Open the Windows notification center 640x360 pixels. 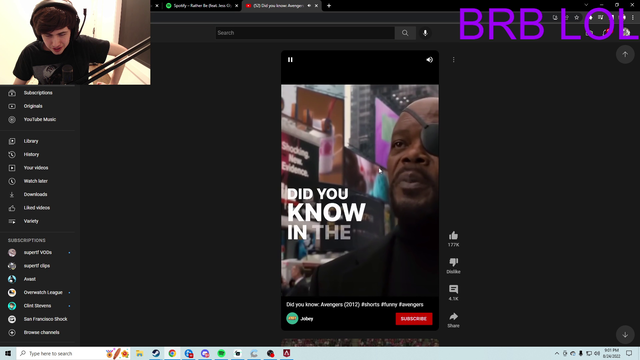pyautogui.click(x=629, y=353)
